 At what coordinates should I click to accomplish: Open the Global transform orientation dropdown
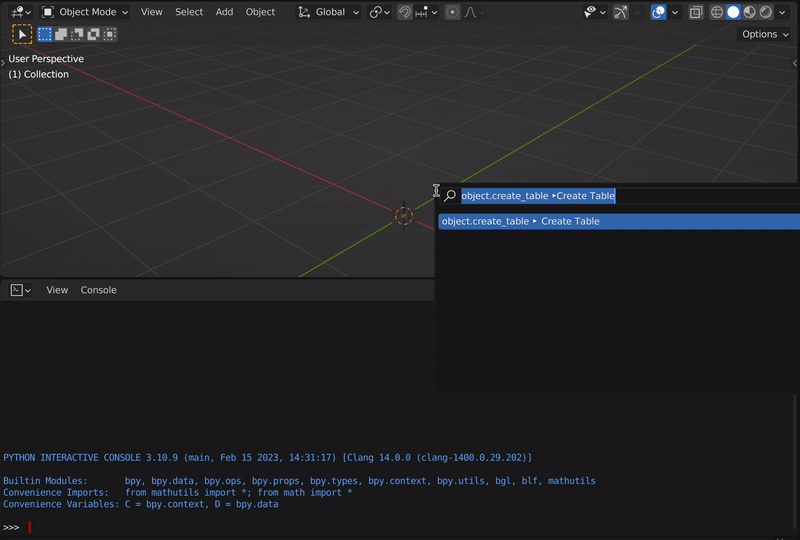pos(329,12)
